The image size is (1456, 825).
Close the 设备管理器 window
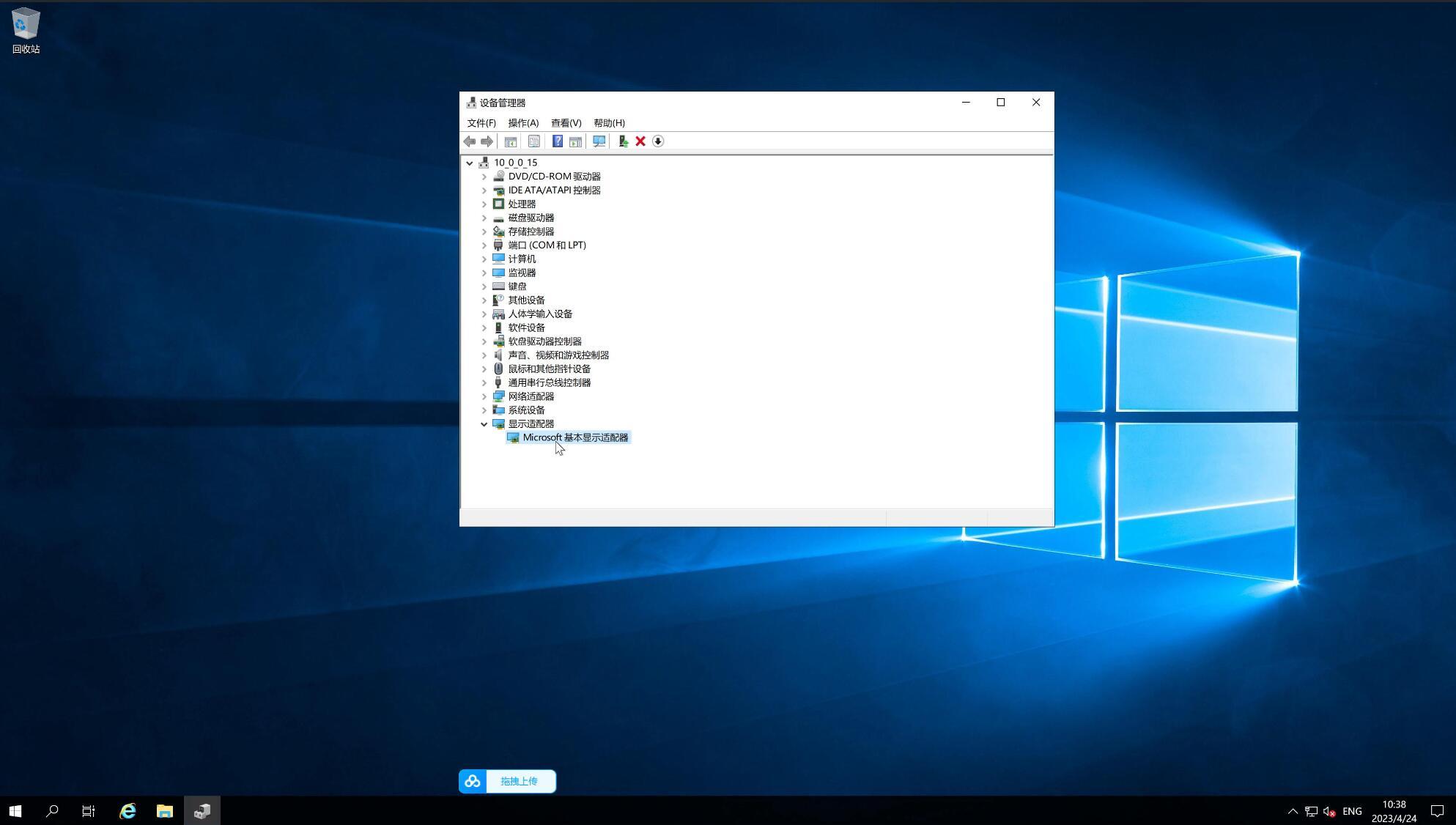click(x=1036, y=103)
